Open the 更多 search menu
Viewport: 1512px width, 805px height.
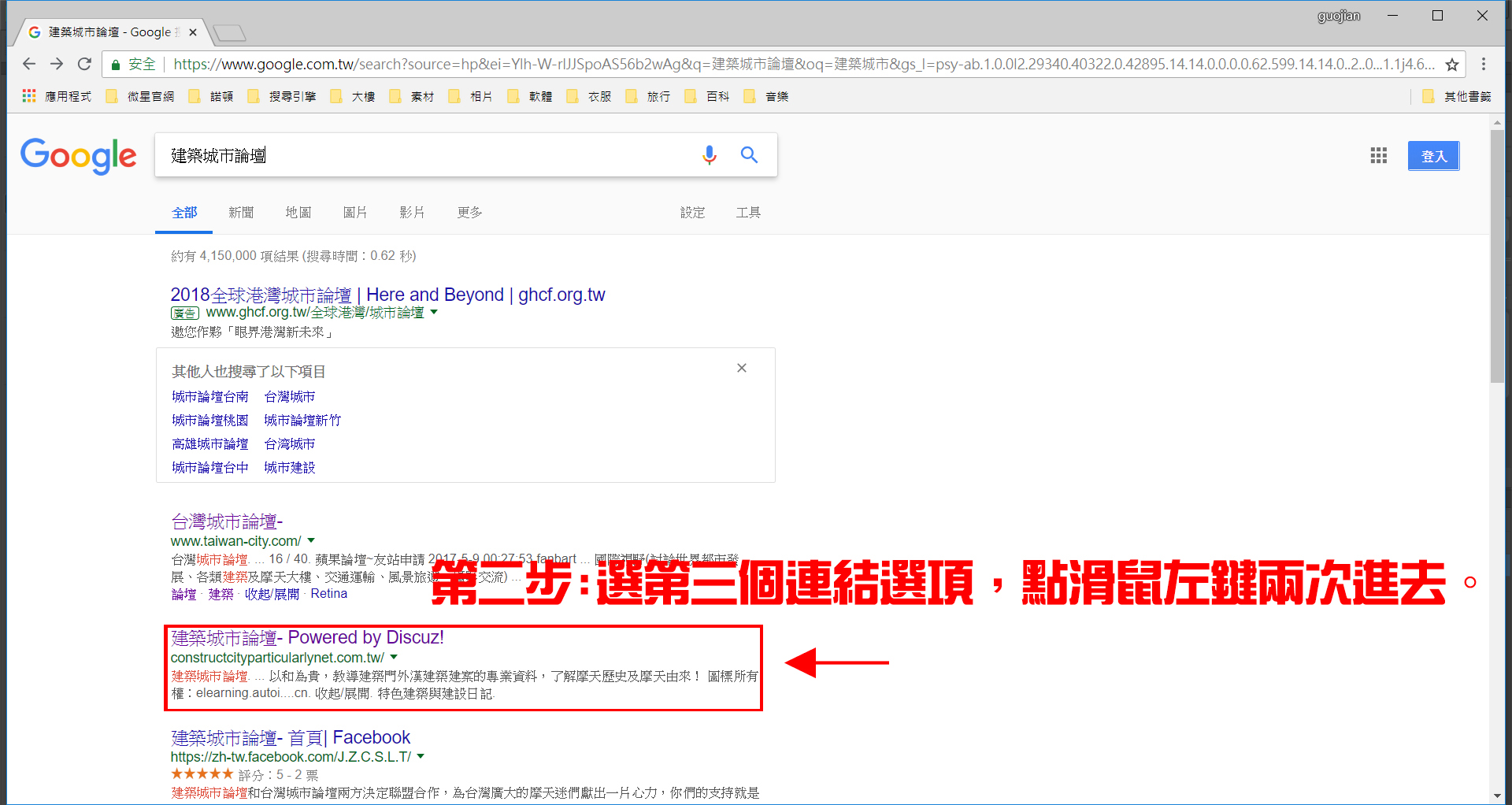point(469,213)
